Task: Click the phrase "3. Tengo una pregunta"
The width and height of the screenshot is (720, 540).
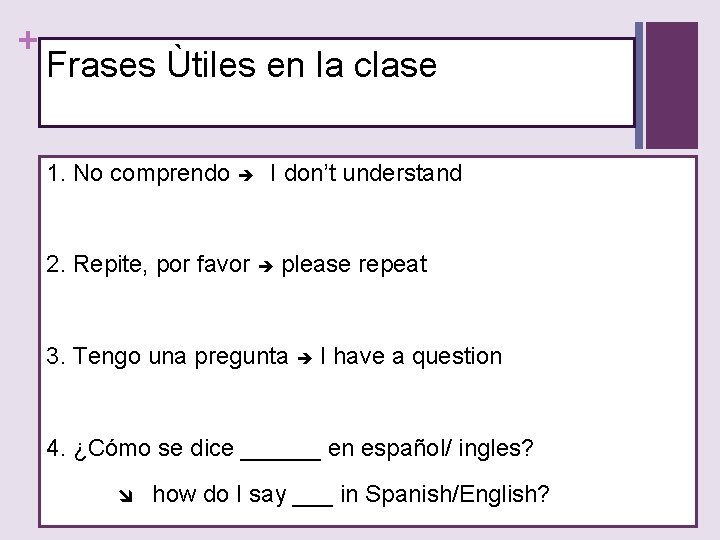Action: tap(167, 356)
